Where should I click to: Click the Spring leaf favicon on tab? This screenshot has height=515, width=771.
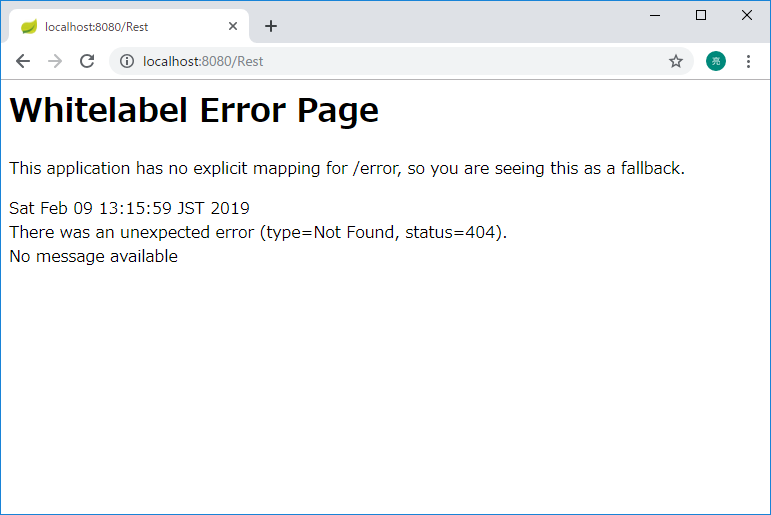29,27
